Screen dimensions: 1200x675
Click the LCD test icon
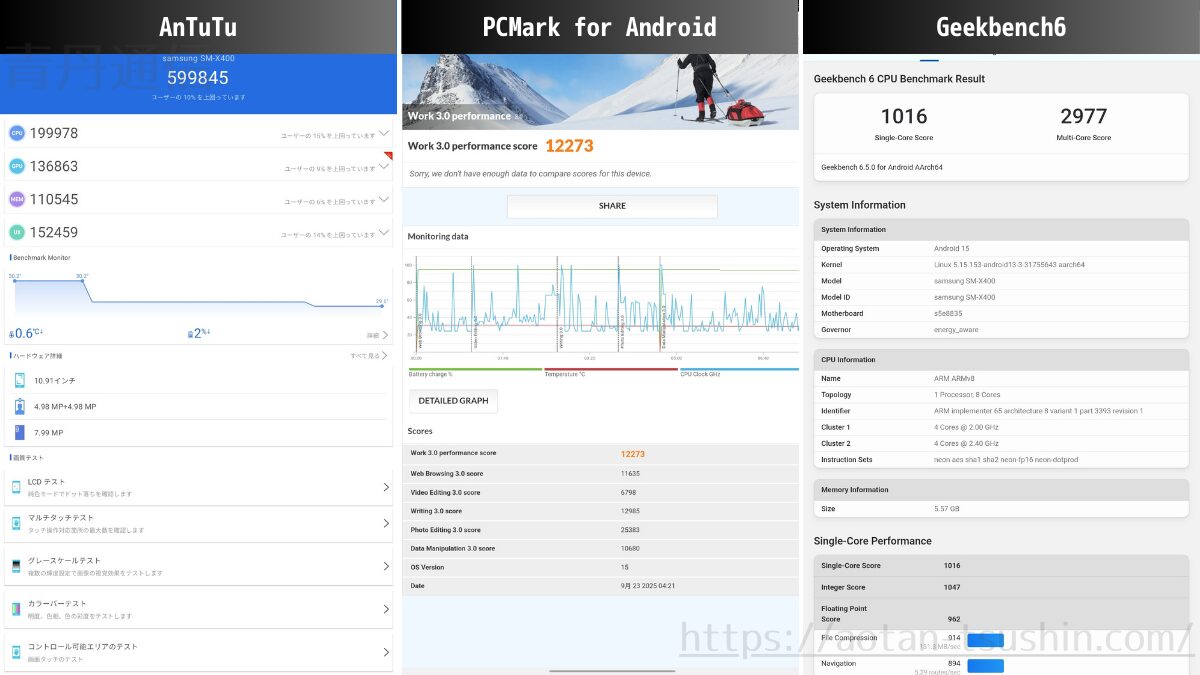point(16,487)
